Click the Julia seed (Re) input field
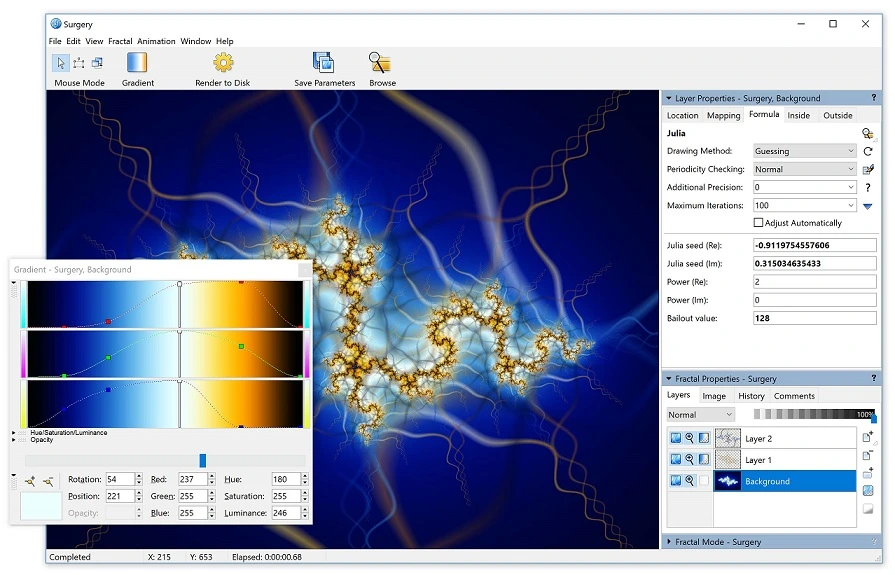The width and height of the screenshot is (895, 575). [815, 246]
